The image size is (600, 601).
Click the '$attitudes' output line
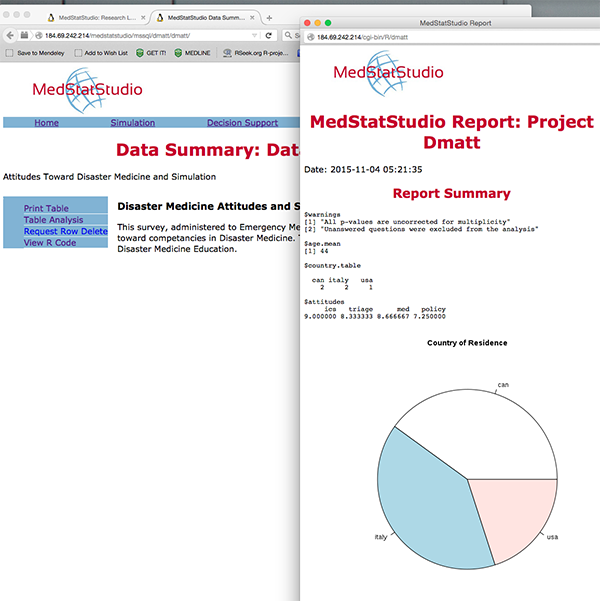[x=324, y=302]
